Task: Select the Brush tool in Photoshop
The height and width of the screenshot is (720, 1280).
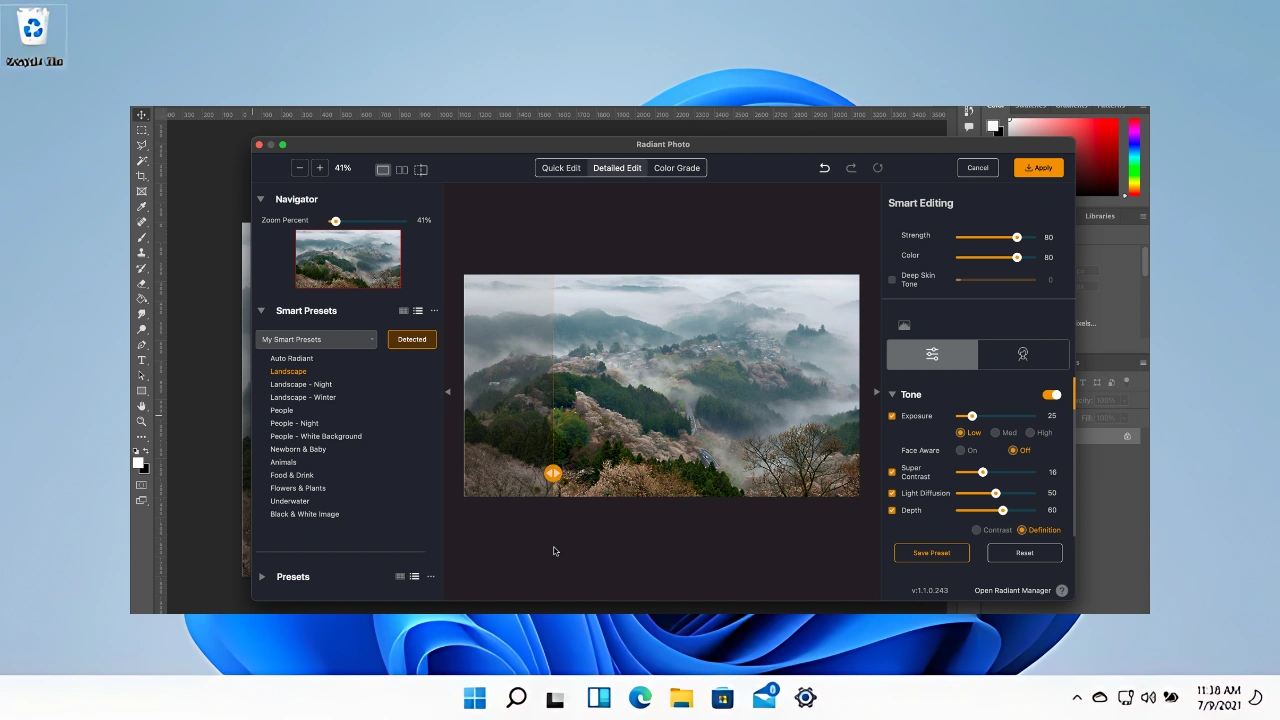Action: (x=141, y=238)
